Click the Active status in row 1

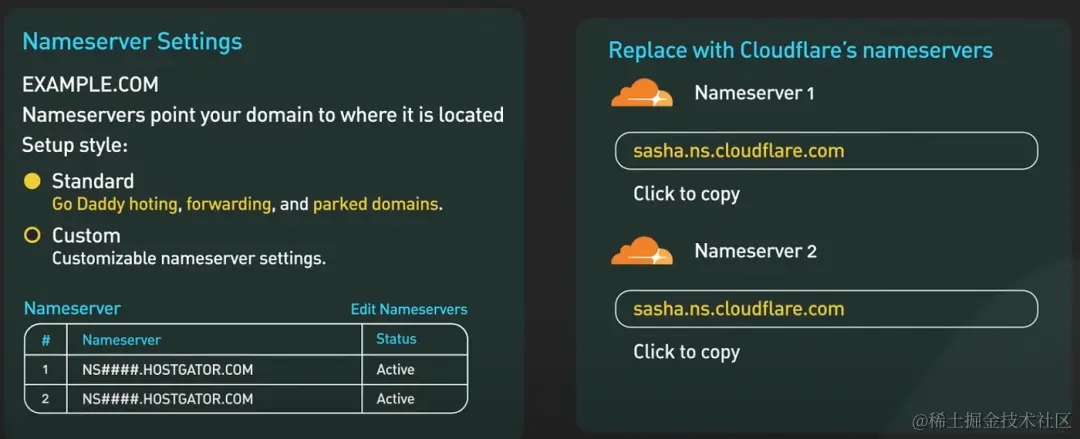[395, 370]
